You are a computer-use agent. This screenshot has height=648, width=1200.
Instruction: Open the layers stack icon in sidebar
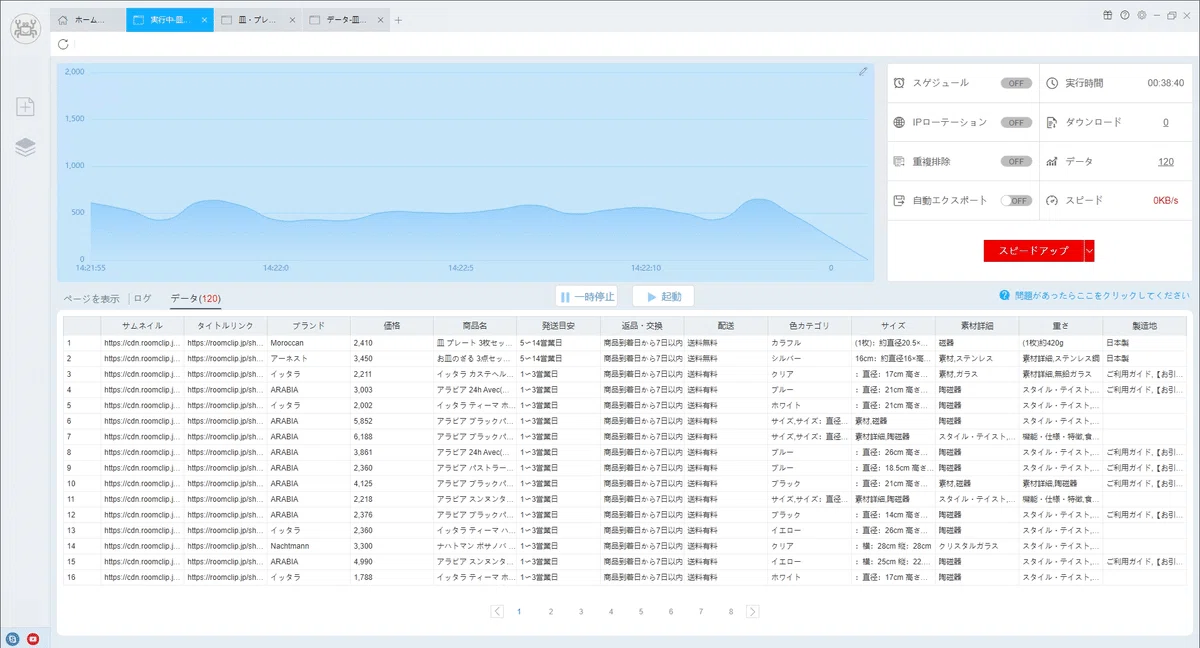(x=25, y=147)
